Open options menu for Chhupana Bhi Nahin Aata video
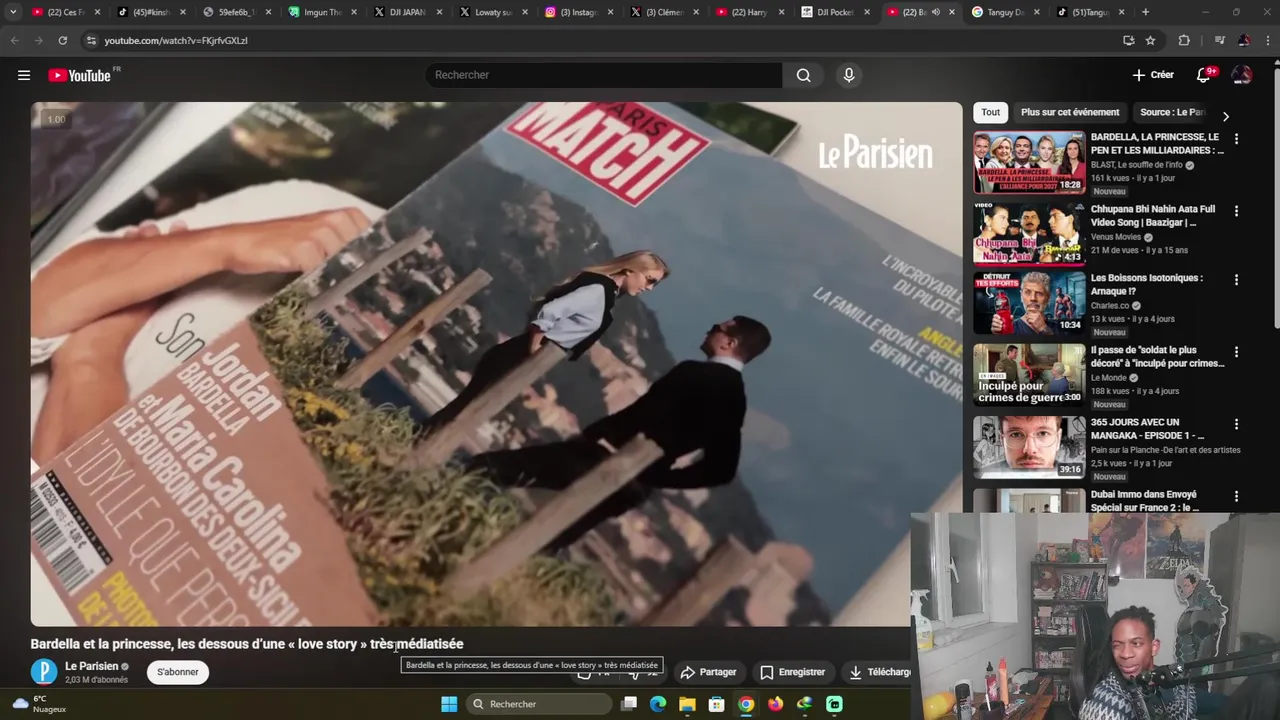The width and height of the screenshot is (1280, 720). pos(1236,211)
